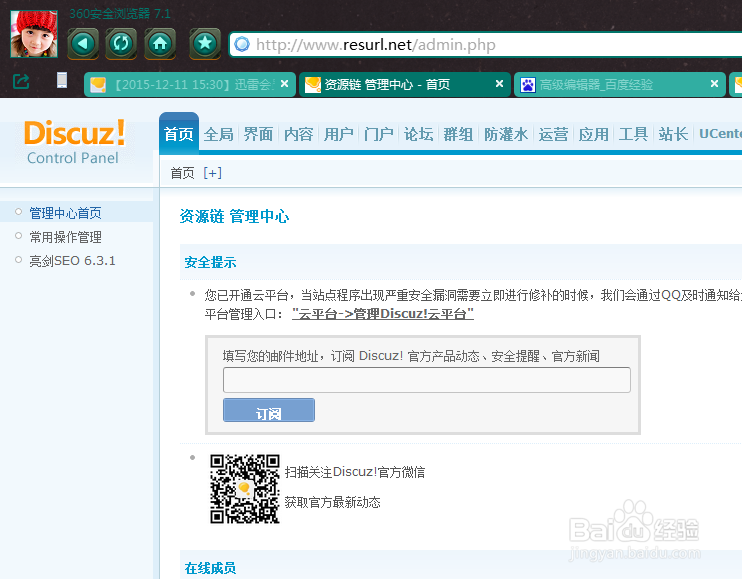This screenshot has width=742, height=579.
Task: Close the 高级编辑器_百度经验 tab
Action: point(715,84)
